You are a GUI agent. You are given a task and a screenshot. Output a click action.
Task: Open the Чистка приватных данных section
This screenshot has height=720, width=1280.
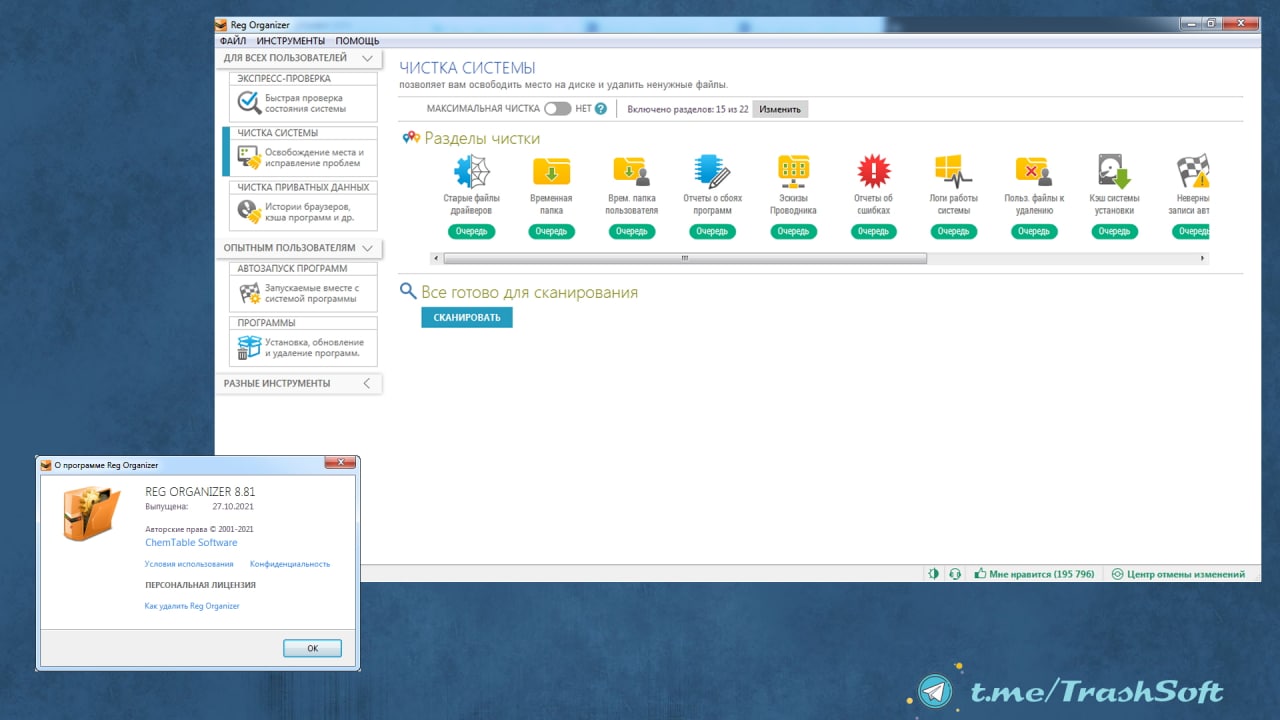[303, 205]
